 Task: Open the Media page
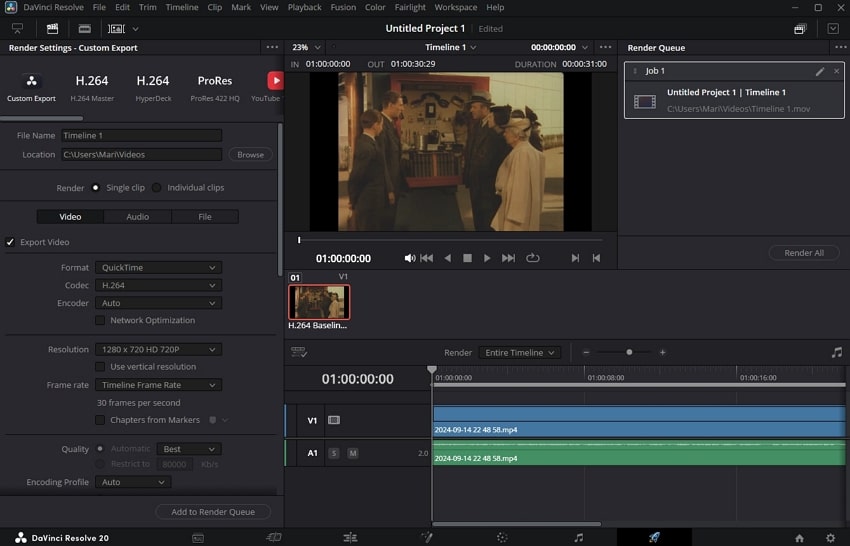pyautogui.click(x=198, y=538)
